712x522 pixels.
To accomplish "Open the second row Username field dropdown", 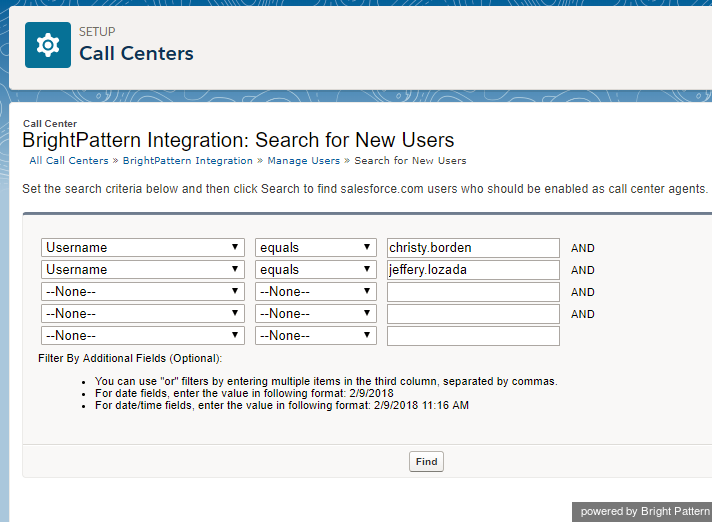I will click(x=143, y=270).
